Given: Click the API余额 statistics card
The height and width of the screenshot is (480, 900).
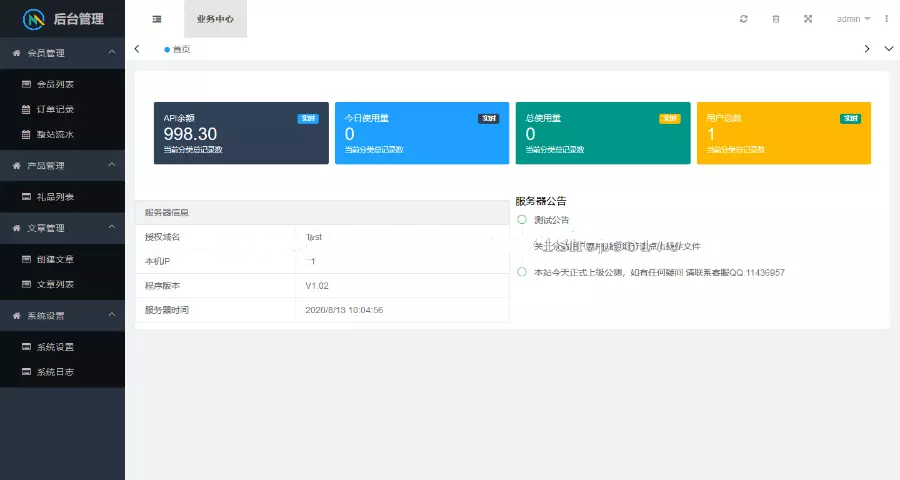Looking at the screenshot, I should 241,133.
